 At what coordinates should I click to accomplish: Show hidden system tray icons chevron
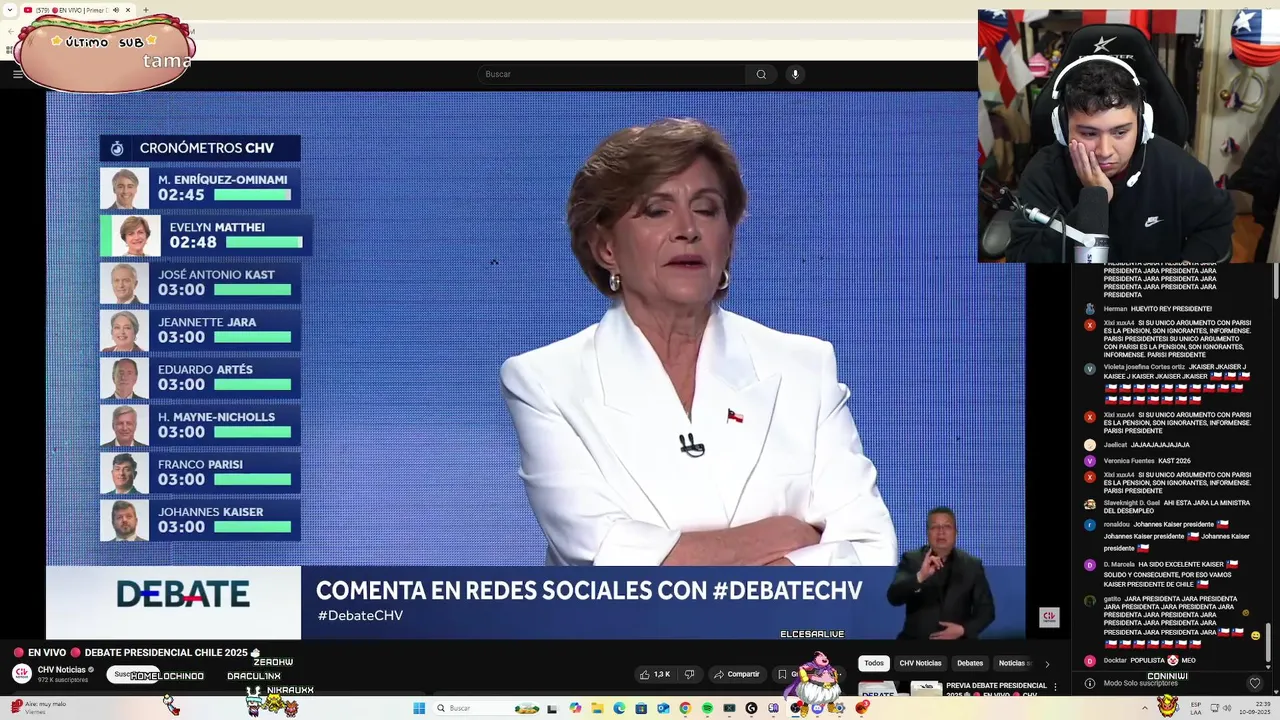click(1145, 708)
